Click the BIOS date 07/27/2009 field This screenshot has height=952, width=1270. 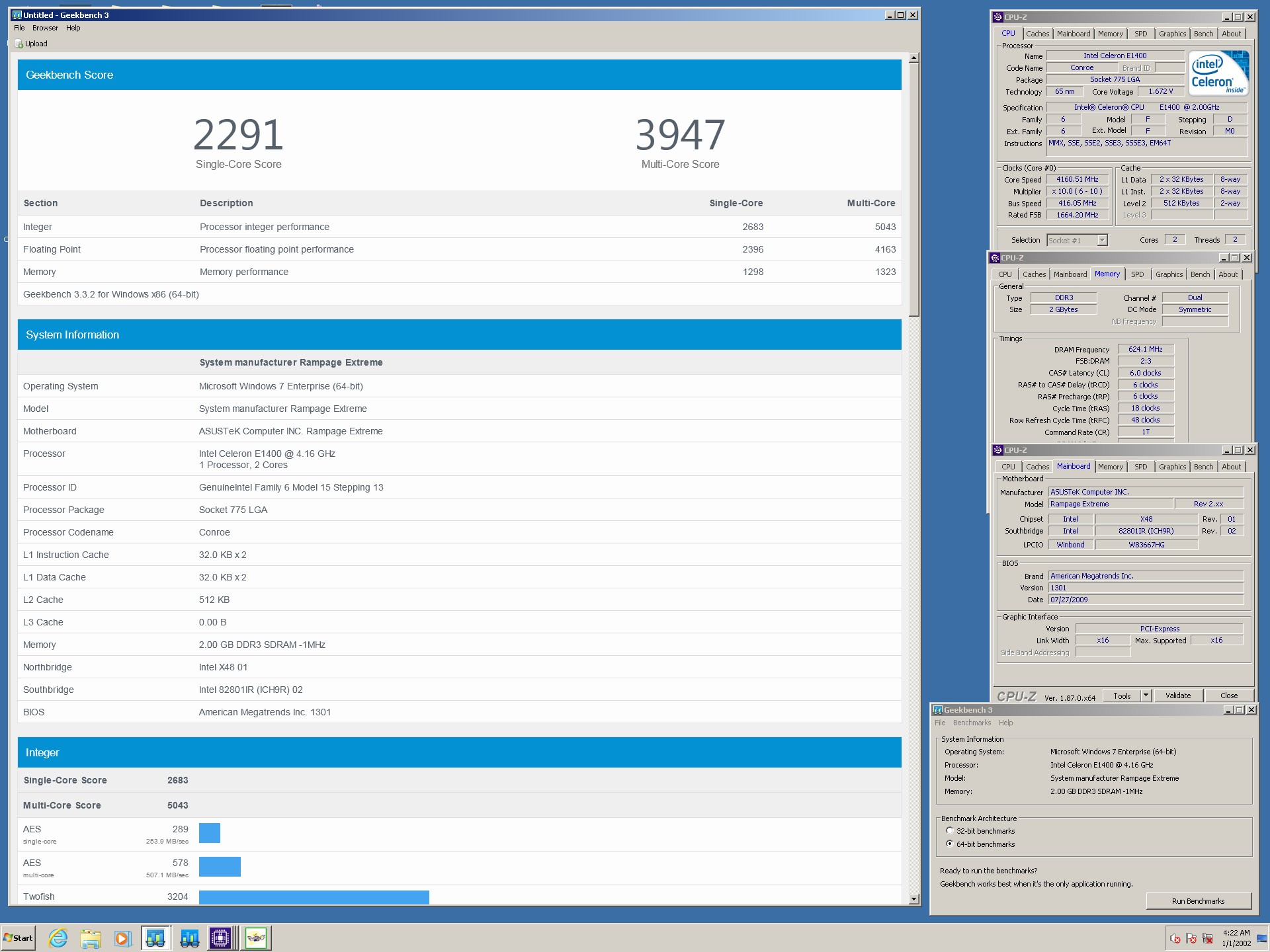(x=1146, y=600)
